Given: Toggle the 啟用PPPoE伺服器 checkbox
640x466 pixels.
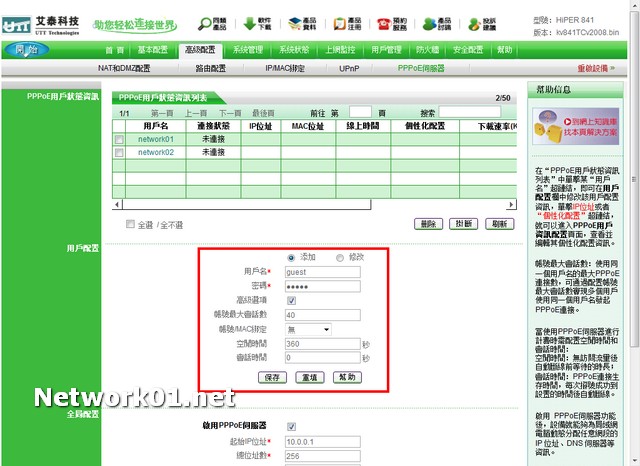Looking at the screenshot, I should pos(291,426).
